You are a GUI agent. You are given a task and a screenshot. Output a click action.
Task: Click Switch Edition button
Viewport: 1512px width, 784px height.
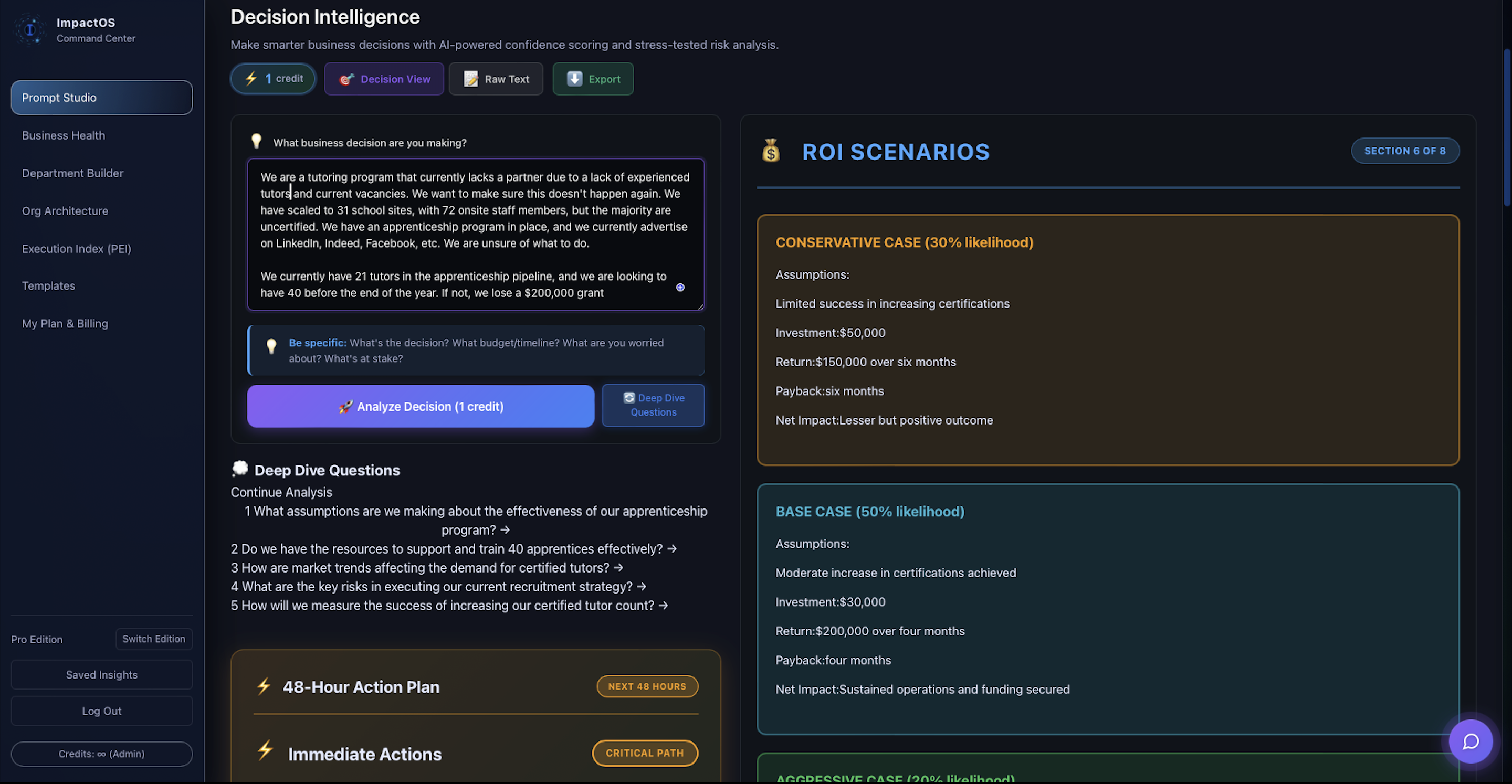coord(154,639)
